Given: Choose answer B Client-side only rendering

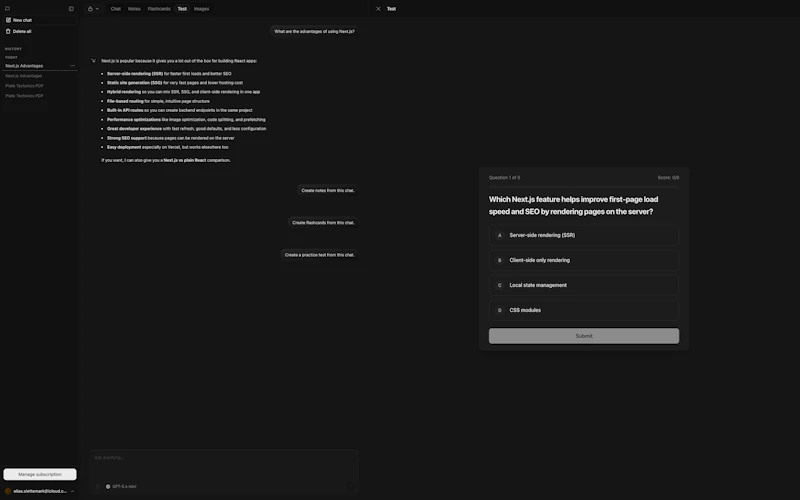Looking at the screenshot, I should [x=584, y=260].
